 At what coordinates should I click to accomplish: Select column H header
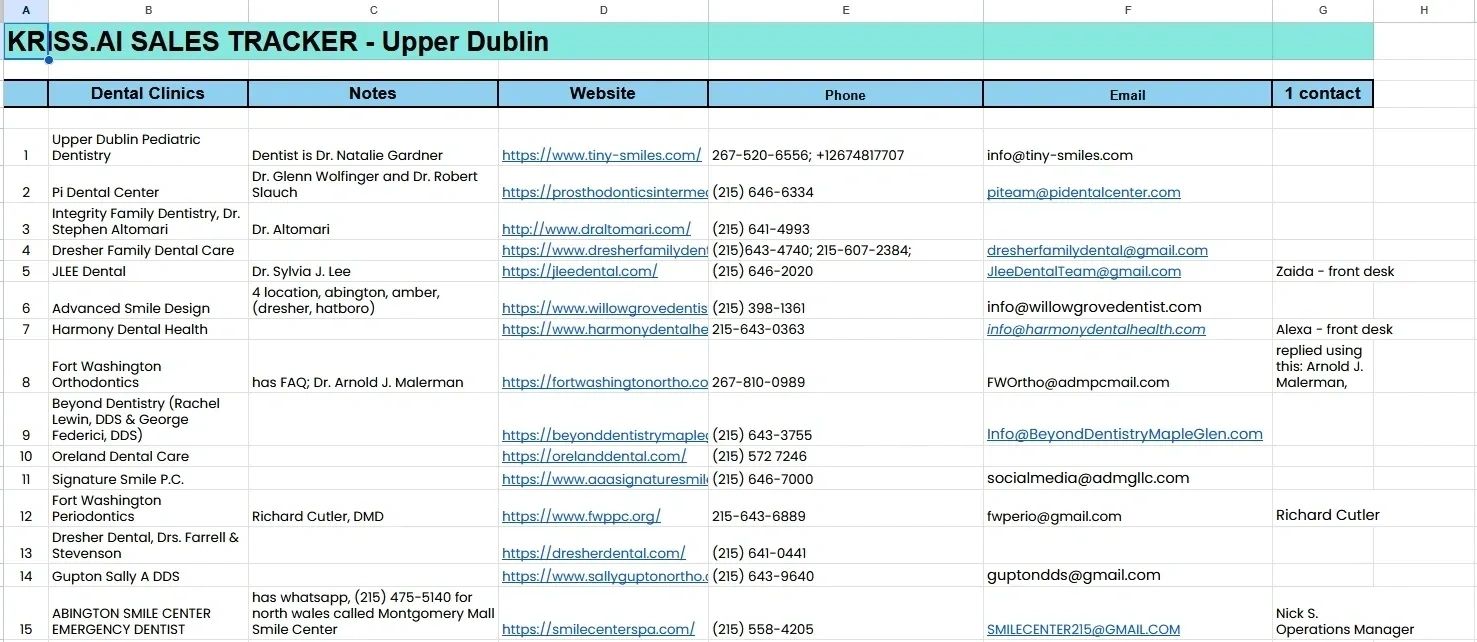click(x=1424, y=10)
